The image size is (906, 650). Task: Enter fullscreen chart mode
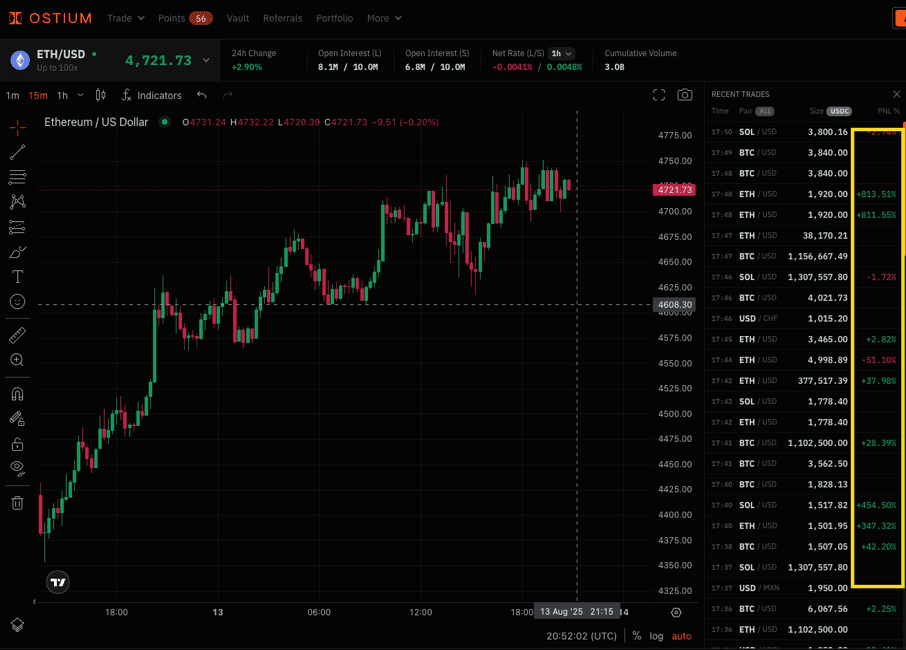coord(658,95)
